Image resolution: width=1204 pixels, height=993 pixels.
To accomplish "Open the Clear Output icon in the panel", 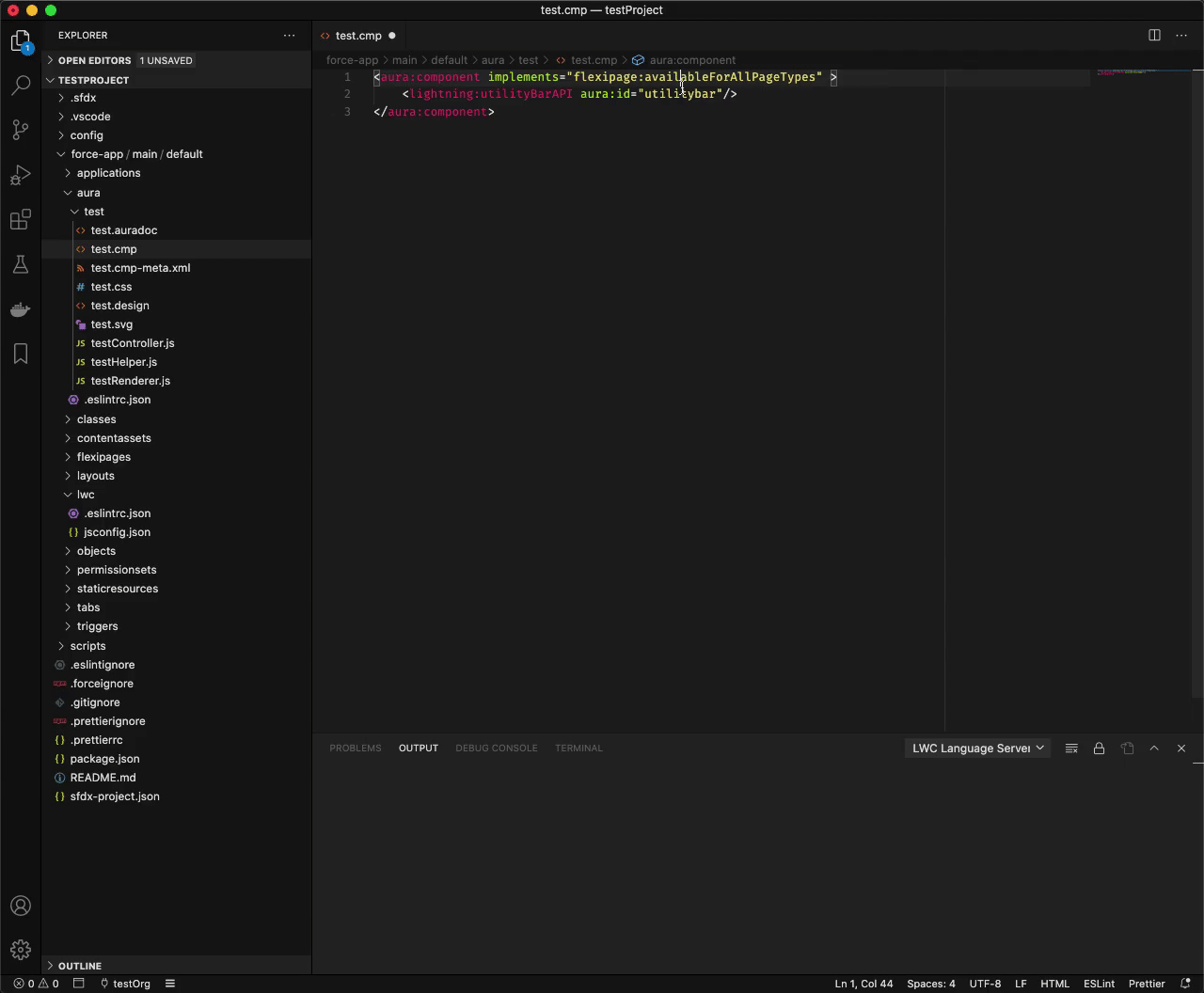I will [1071, 748].
